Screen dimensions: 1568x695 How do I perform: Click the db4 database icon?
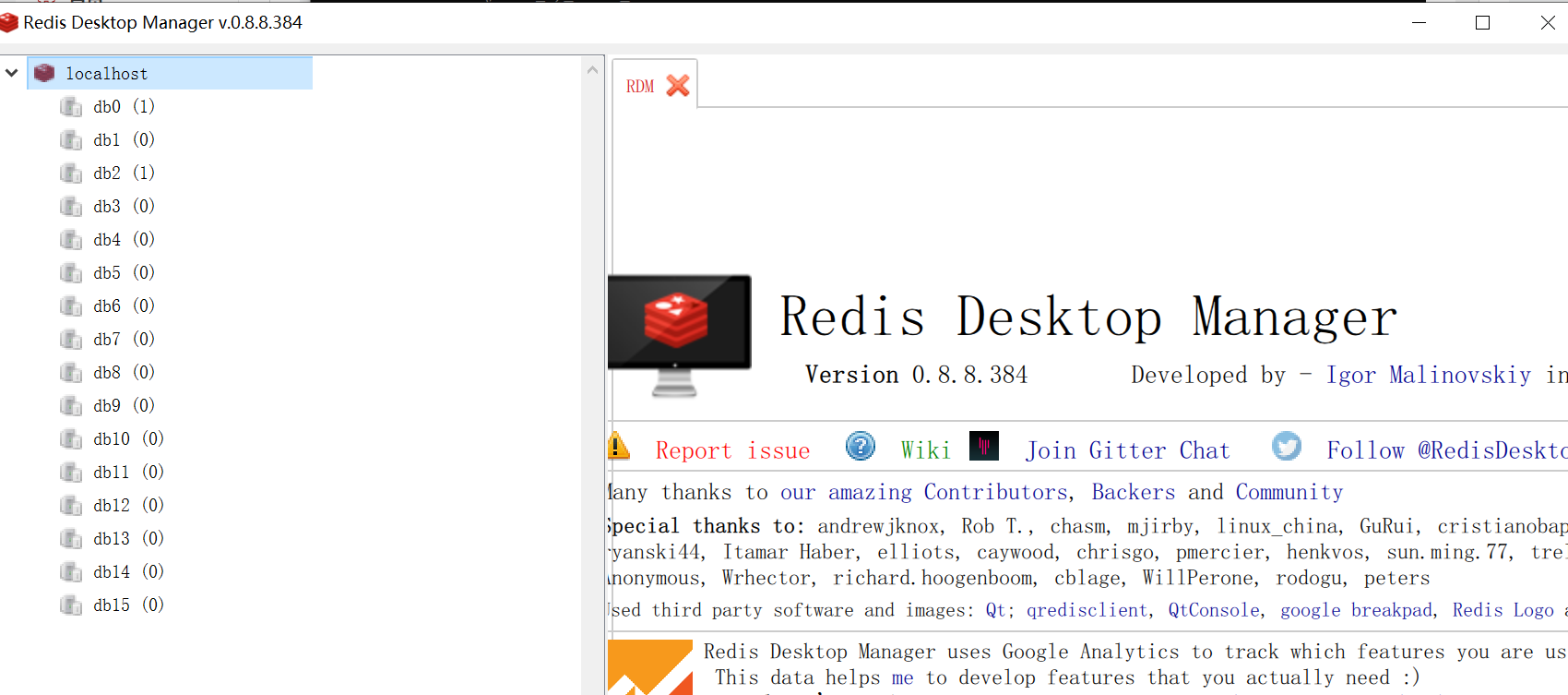71,239
